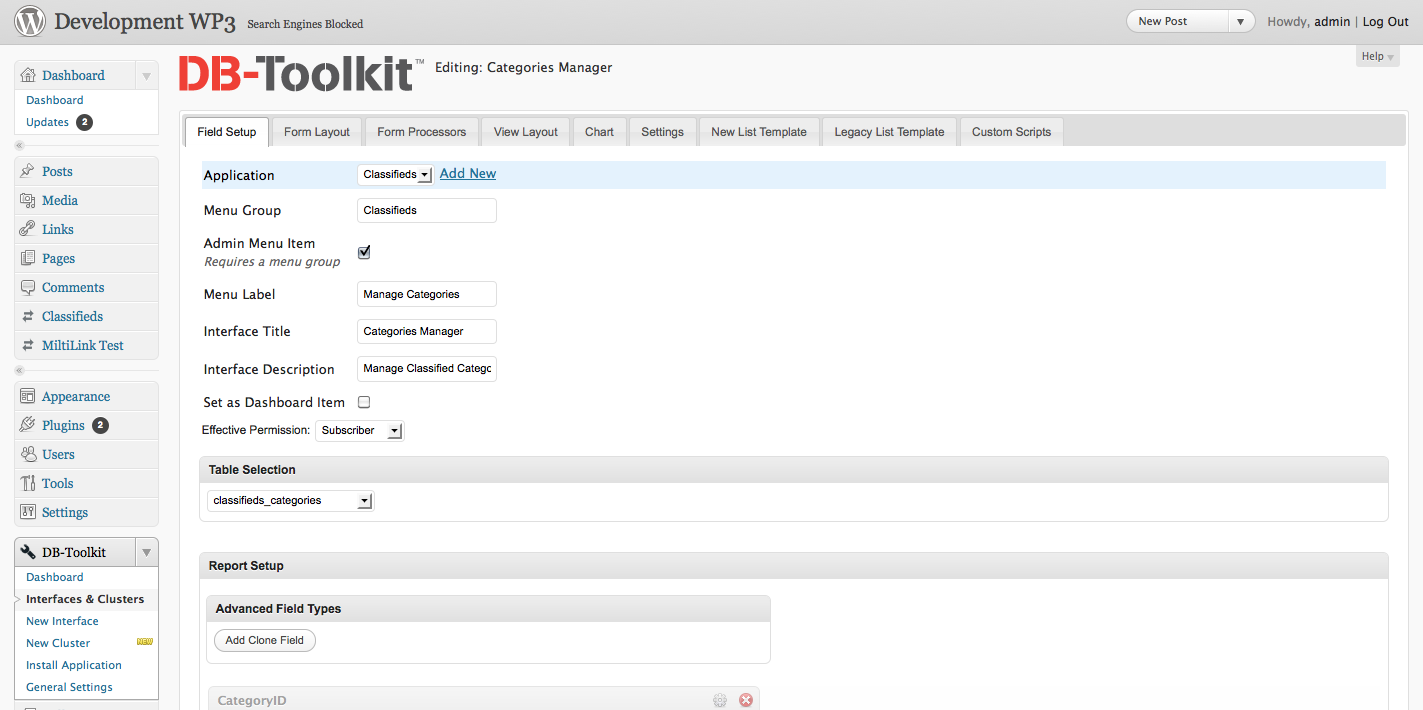
Task: Click the WordPress logo icon
Action: (30, 21)
